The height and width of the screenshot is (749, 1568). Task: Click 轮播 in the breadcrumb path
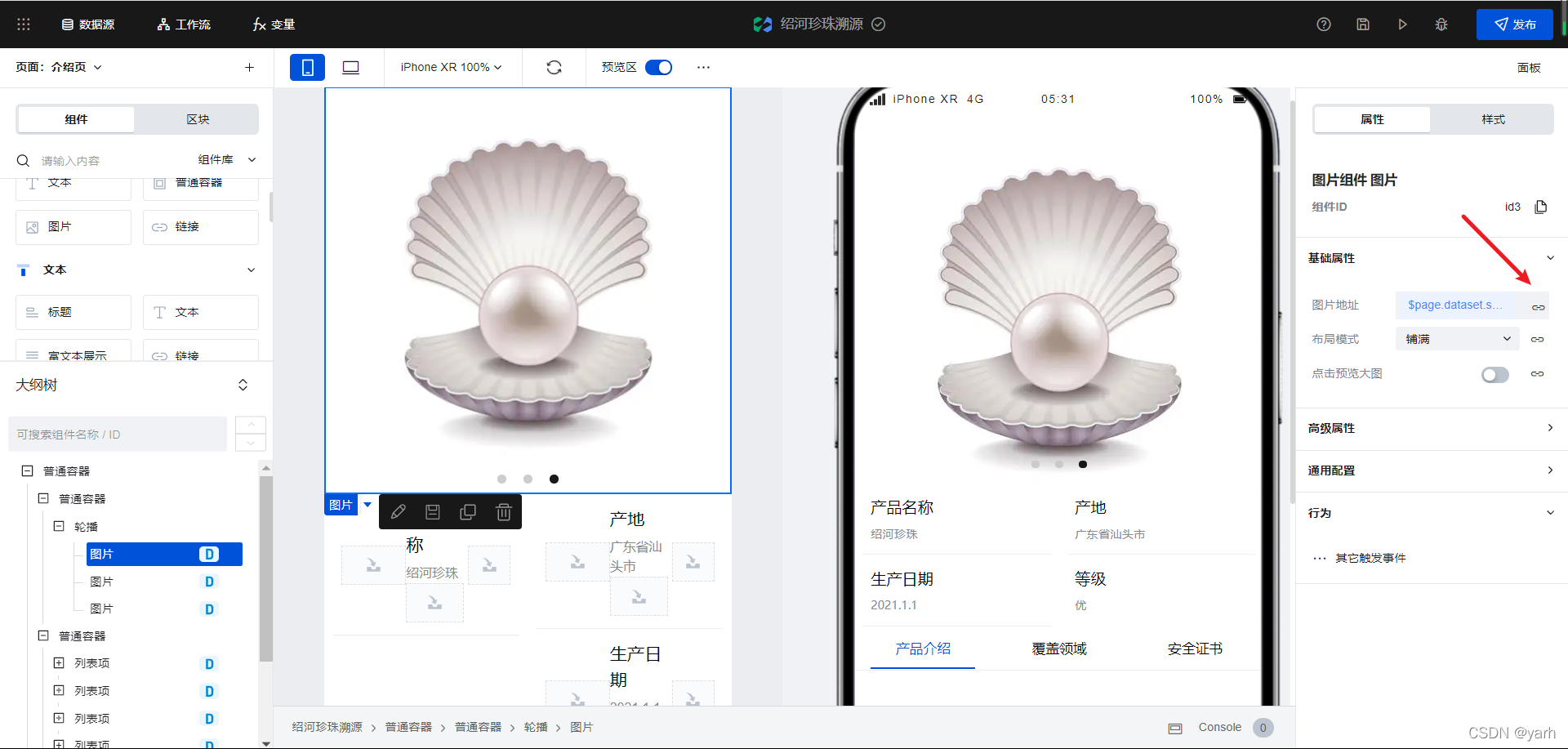(x=536, y=727)
